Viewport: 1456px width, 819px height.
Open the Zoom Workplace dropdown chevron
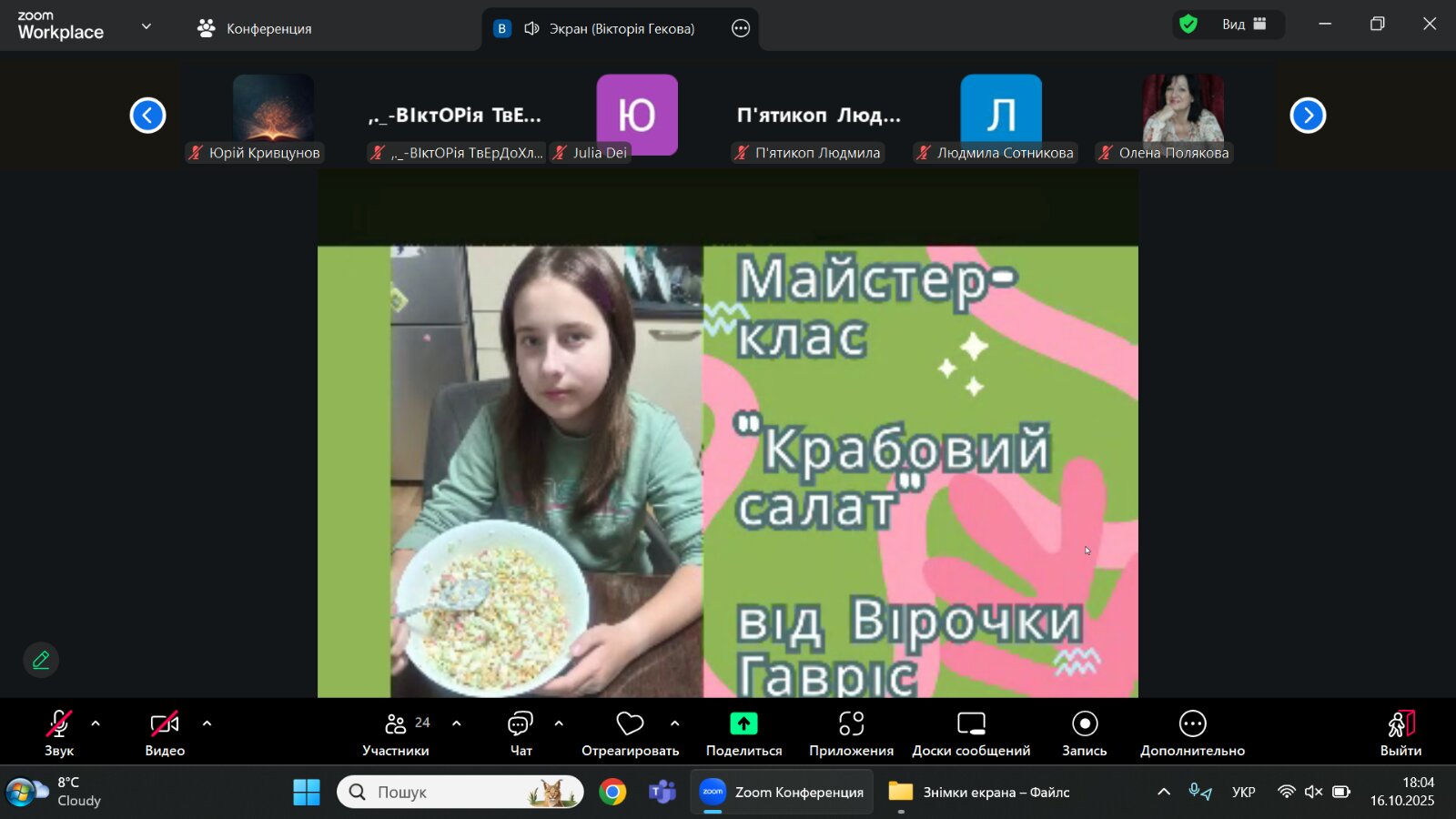(x=147, y=26)
